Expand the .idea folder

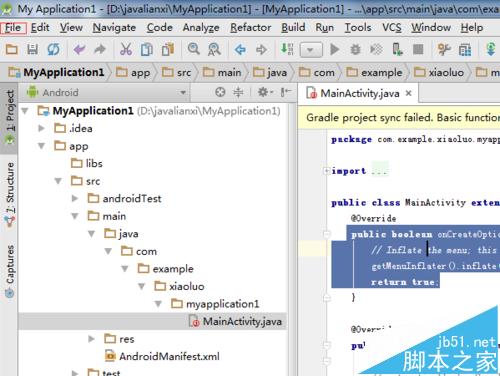pyautogui.click(x=41, y=128)
